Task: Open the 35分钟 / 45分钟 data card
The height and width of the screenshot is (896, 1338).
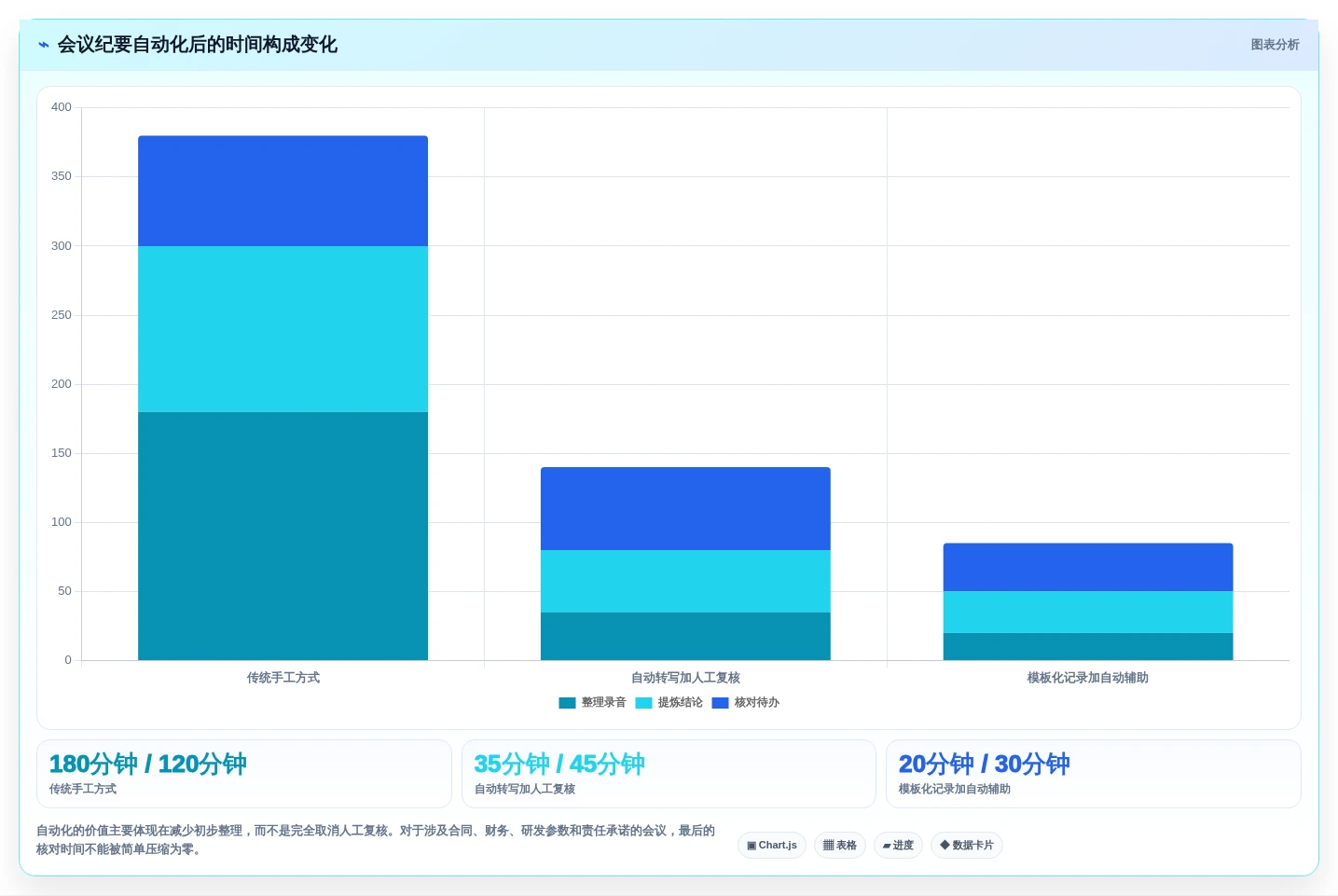Action: pyautogui.click(x=669, y=774)
